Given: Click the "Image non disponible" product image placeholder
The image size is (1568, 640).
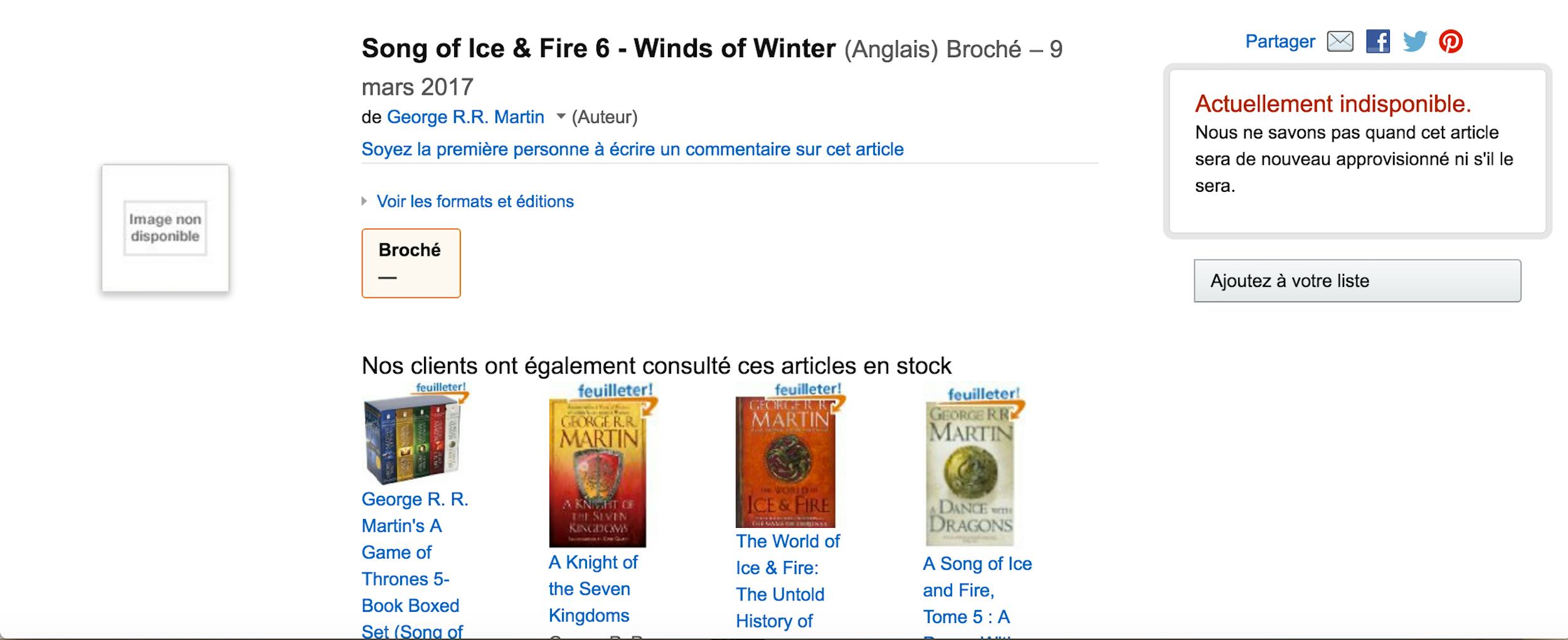Looking at the screenshot, I should coord(165,228).
